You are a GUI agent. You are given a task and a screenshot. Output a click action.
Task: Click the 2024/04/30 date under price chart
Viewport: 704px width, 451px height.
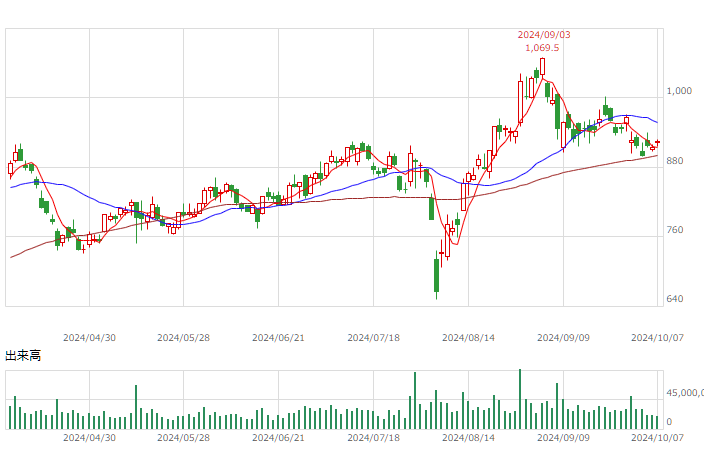pos(89,338)
